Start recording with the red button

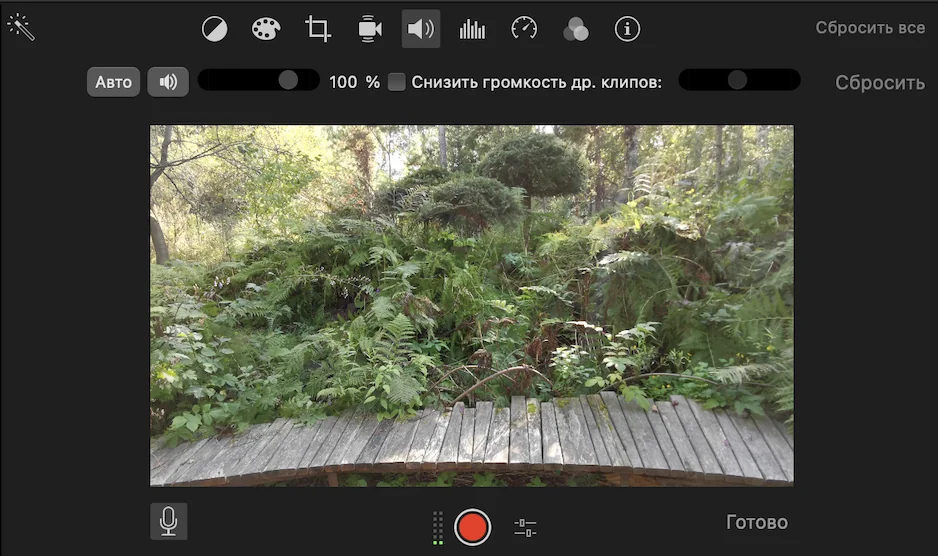473,527
